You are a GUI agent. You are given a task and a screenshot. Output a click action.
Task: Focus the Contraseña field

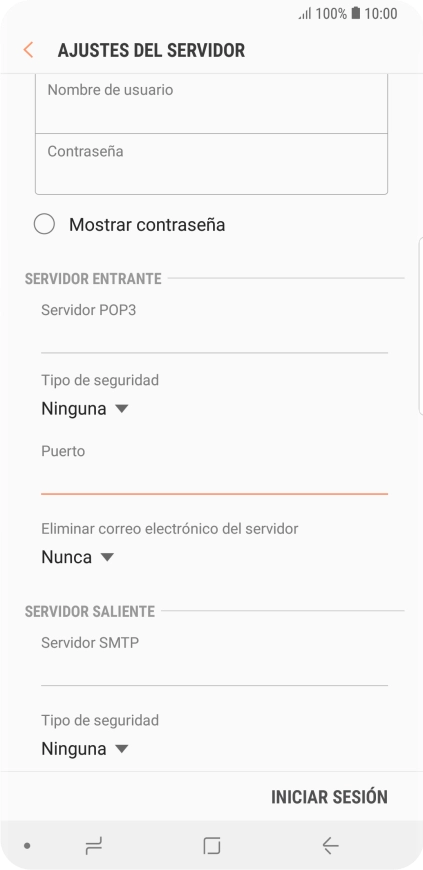(x=212, y=164)
